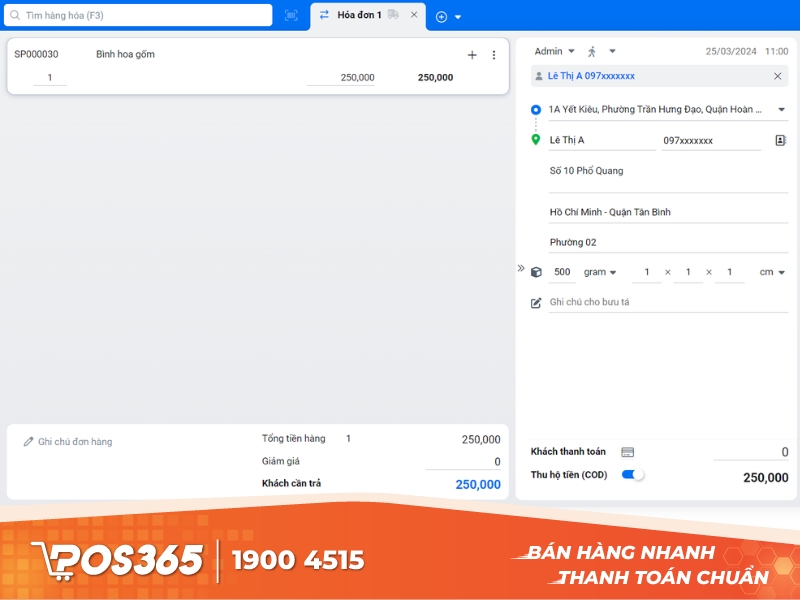Screen dimensions: 800x600
Task: Click the Khách cần trả total 250,000
Action: tap(478, 484)
